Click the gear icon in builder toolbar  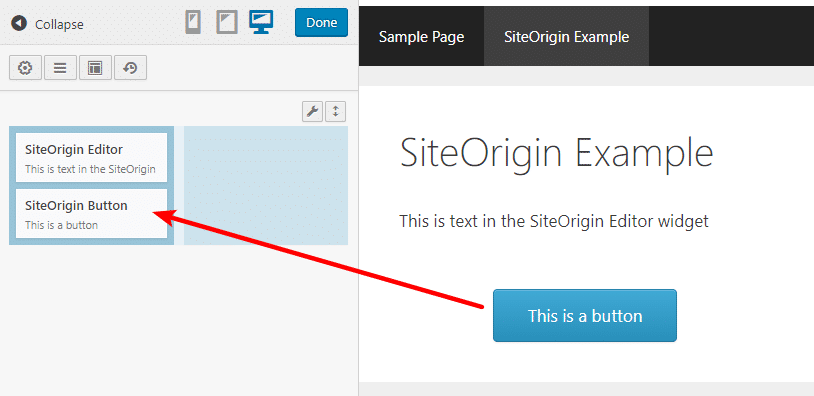(x=25, y=68)
